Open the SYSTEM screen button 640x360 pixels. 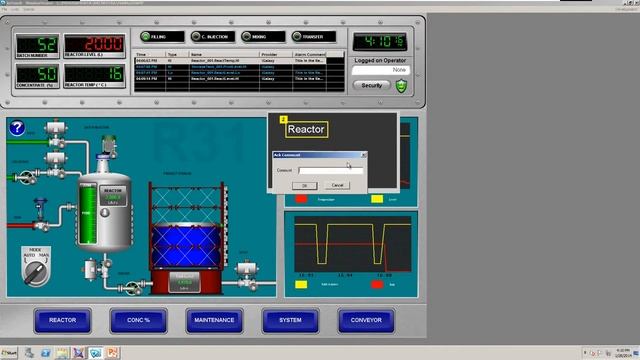[290, 320]
